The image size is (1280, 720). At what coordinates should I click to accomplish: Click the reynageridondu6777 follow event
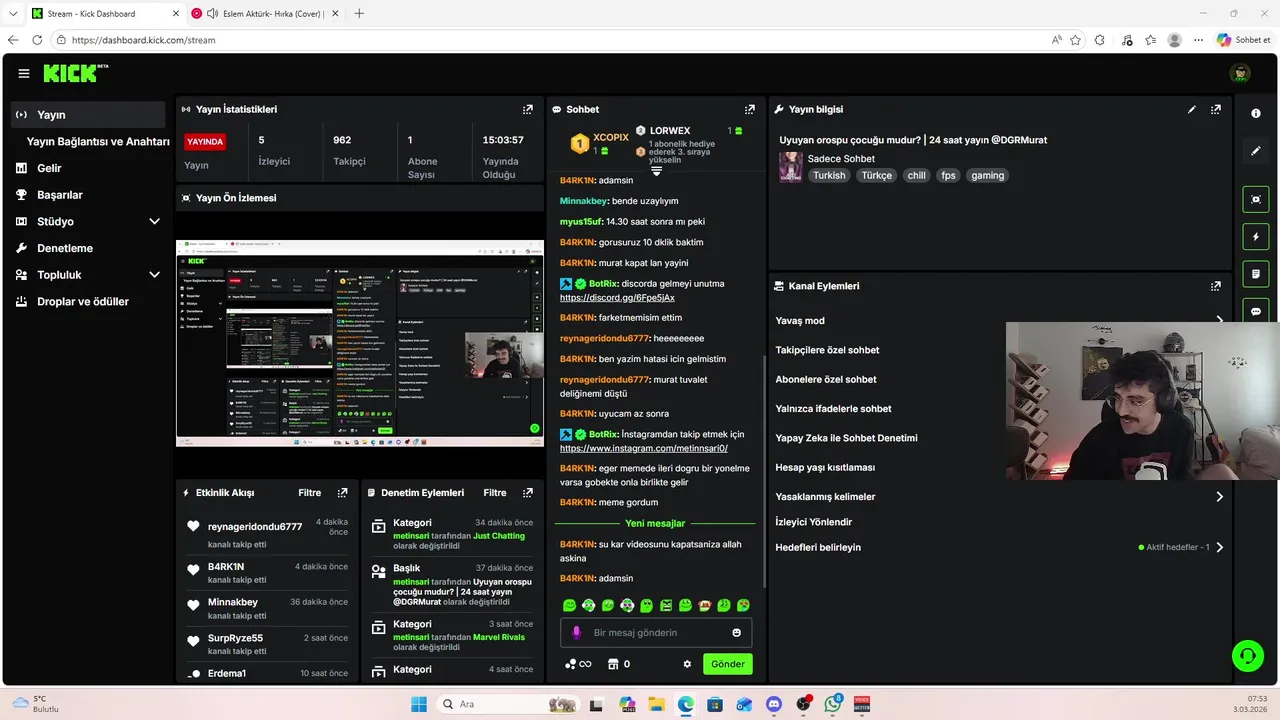tap(267, 535)
